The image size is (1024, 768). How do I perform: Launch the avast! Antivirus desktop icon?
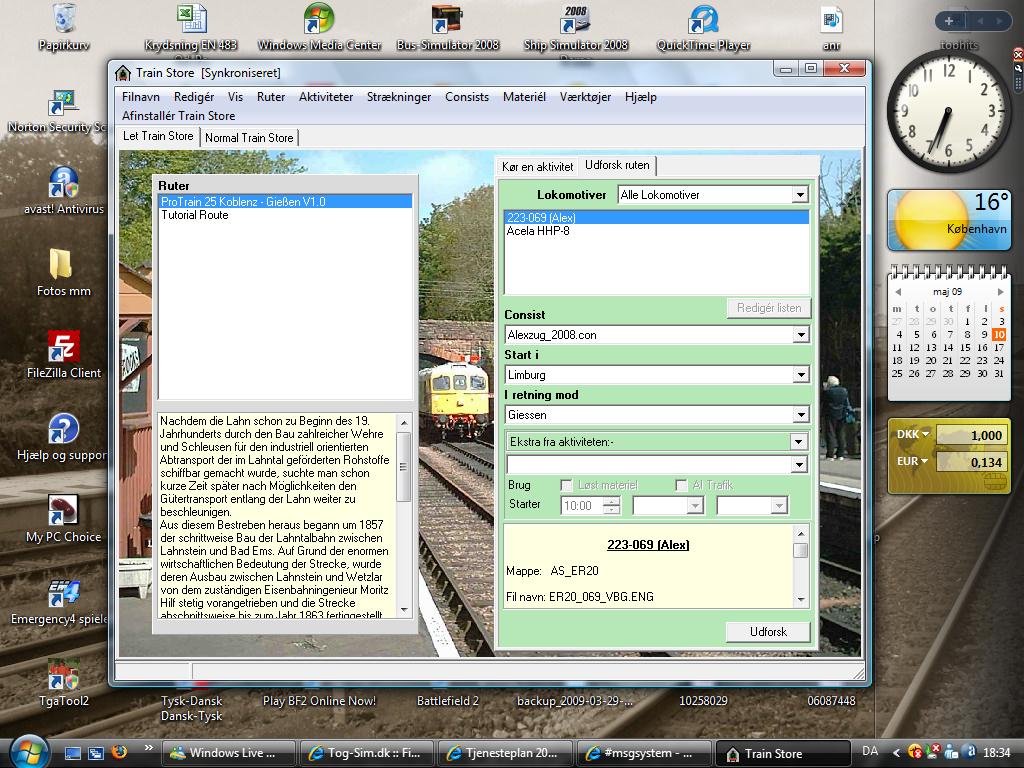point(64,191)
